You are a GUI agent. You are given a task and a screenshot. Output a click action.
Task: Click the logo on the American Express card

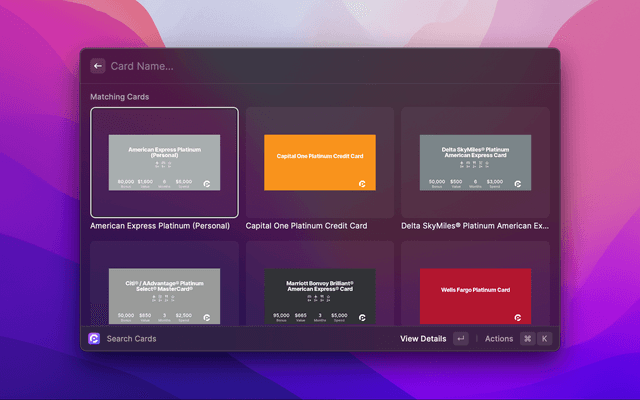pos(207,184)
